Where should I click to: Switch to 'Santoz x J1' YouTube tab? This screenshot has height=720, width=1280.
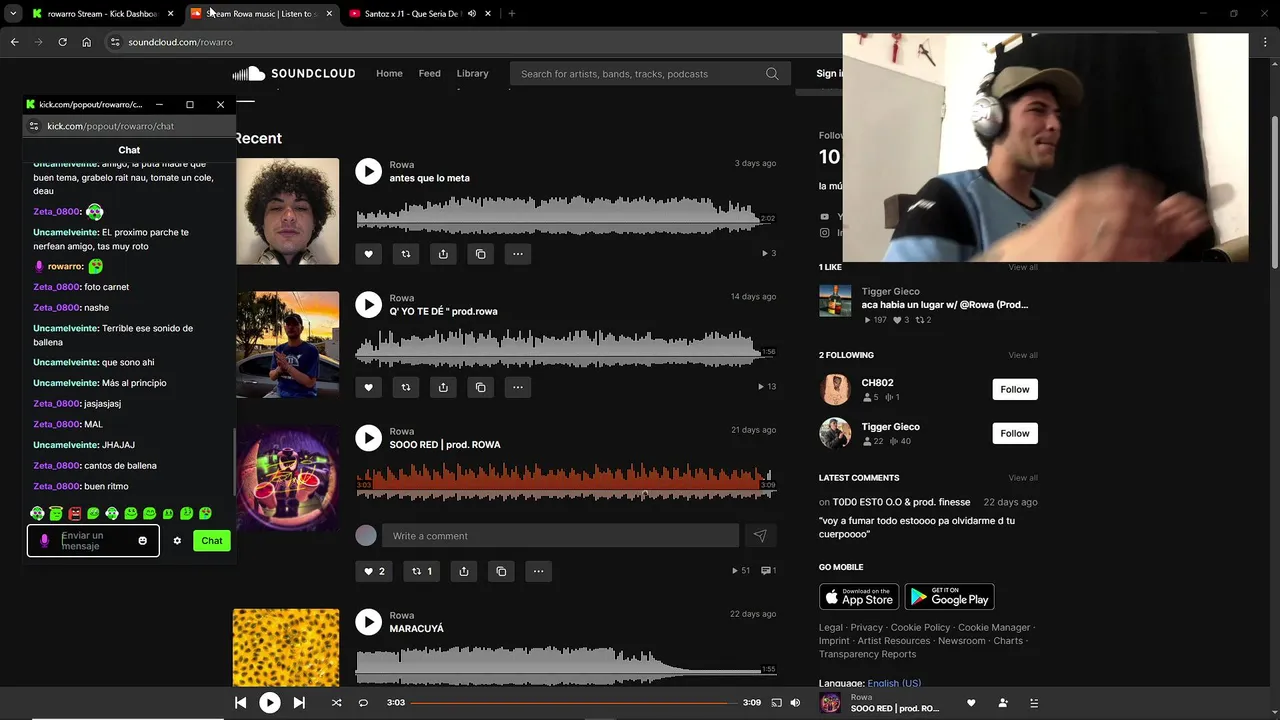tap(420, 14)
